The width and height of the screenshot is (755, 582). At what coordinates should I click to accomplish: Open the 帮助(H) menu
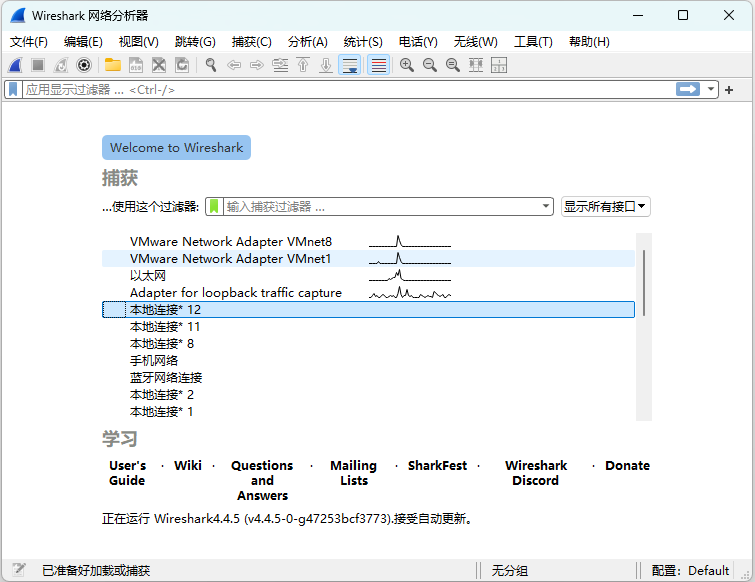pos(589,42)
